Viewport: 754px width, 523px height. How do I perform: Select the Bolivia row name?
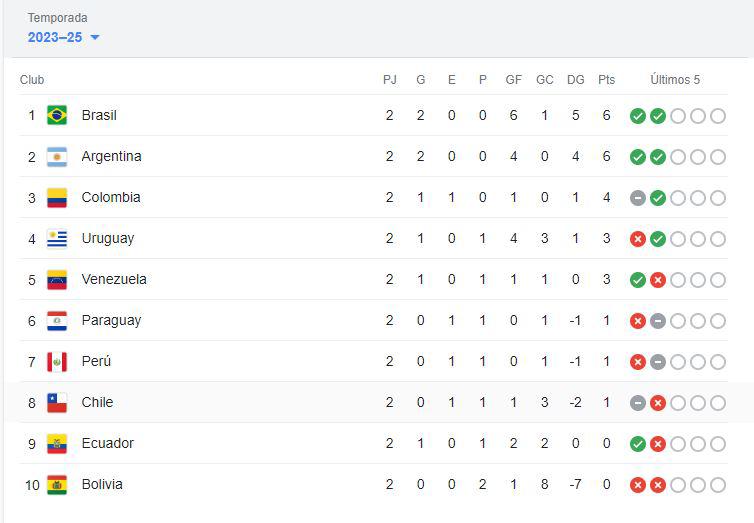pyautogui.click(x=102, y=485)
